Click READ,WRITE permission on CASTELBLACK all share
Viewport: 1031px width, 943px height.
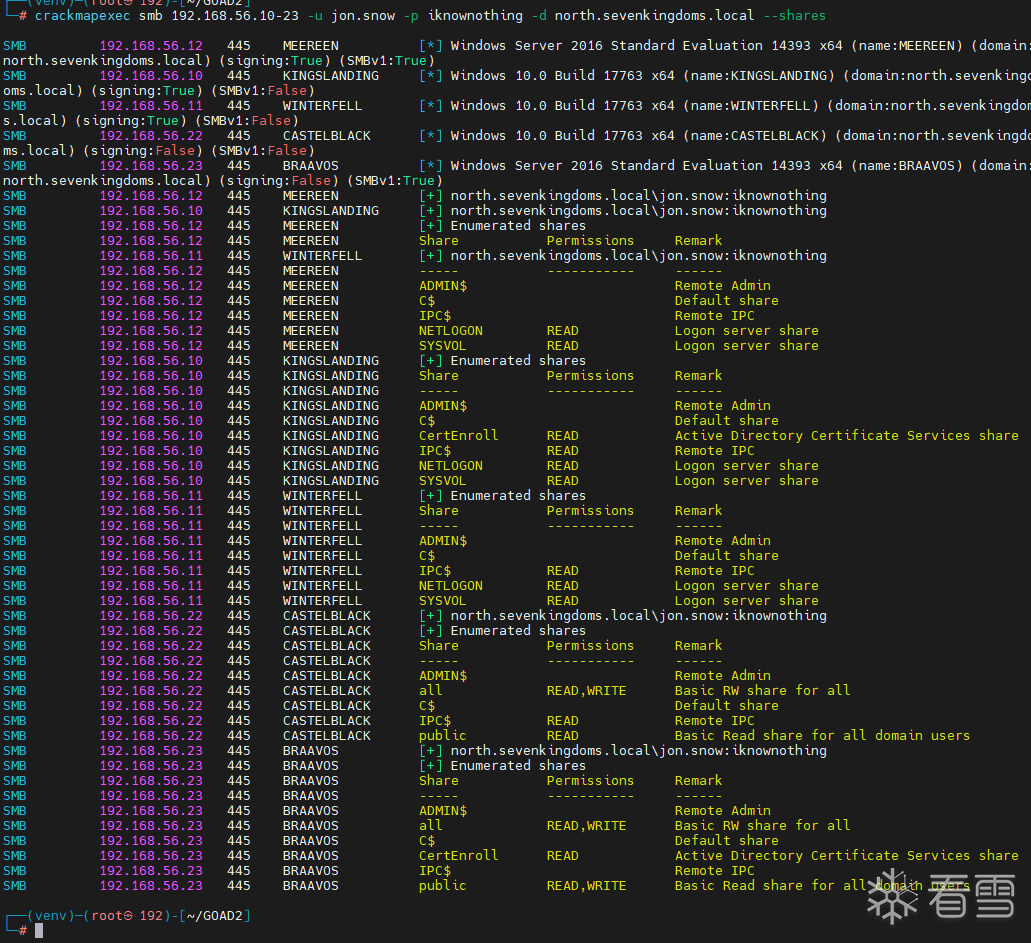click(x=586, y=690)
